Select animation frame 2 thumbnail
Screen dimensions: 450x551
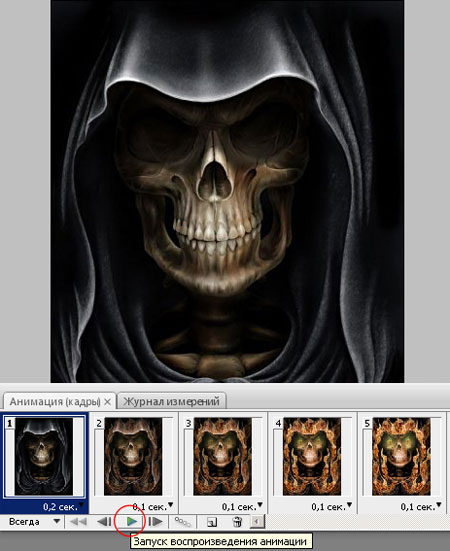(133, 456)
